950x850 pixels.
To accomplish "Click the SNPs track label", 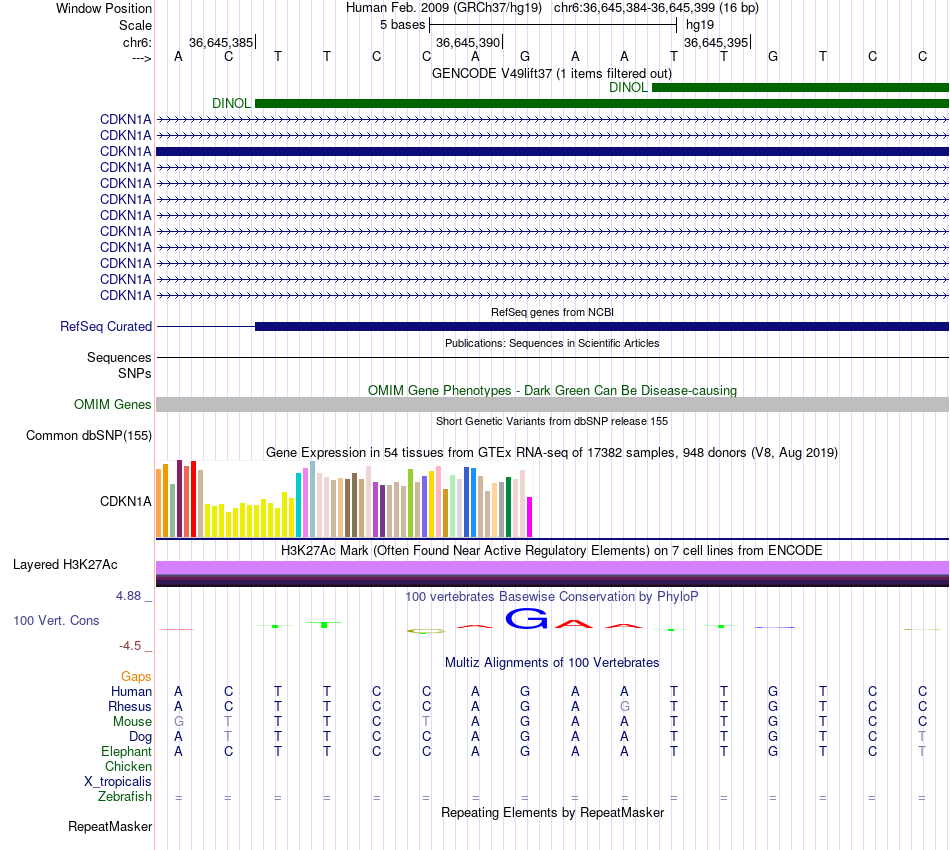I will [x=135, y=373].
